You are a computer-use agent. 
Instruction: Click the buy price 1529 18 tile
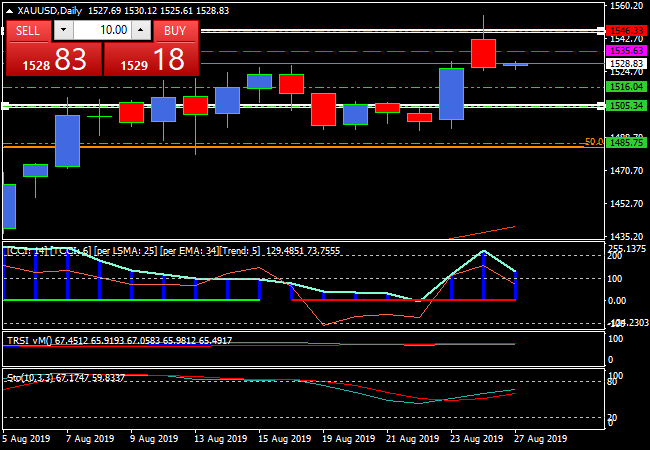152,61
